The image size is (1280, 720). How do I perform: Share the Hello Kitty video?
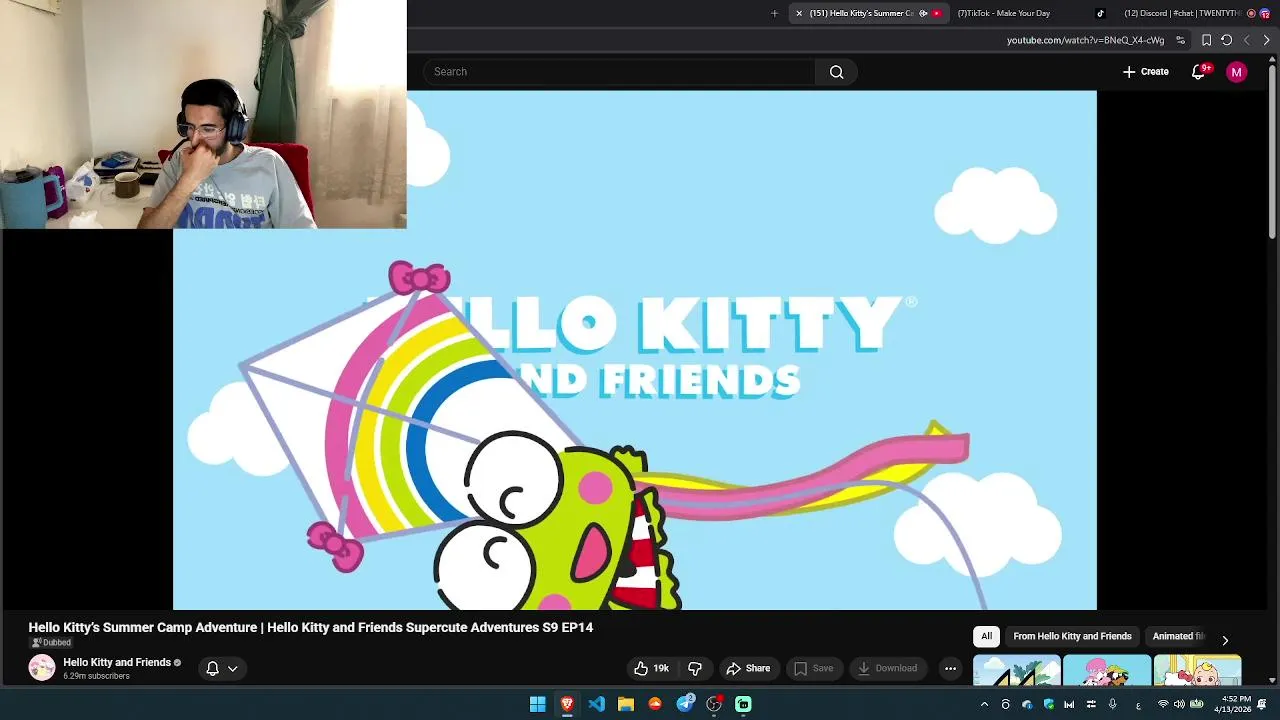[x=748, y=668]
